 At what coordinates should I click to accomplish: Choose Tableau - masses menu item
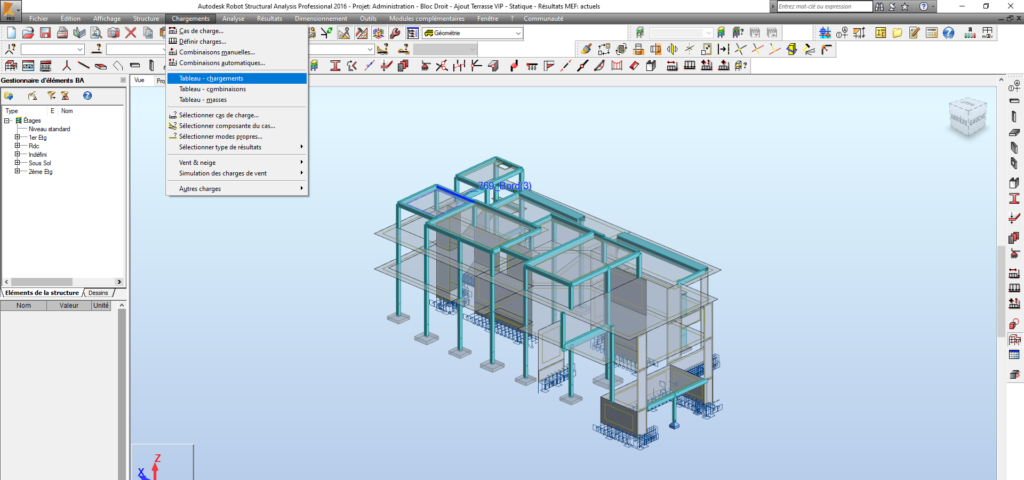(x=236, y=100)
